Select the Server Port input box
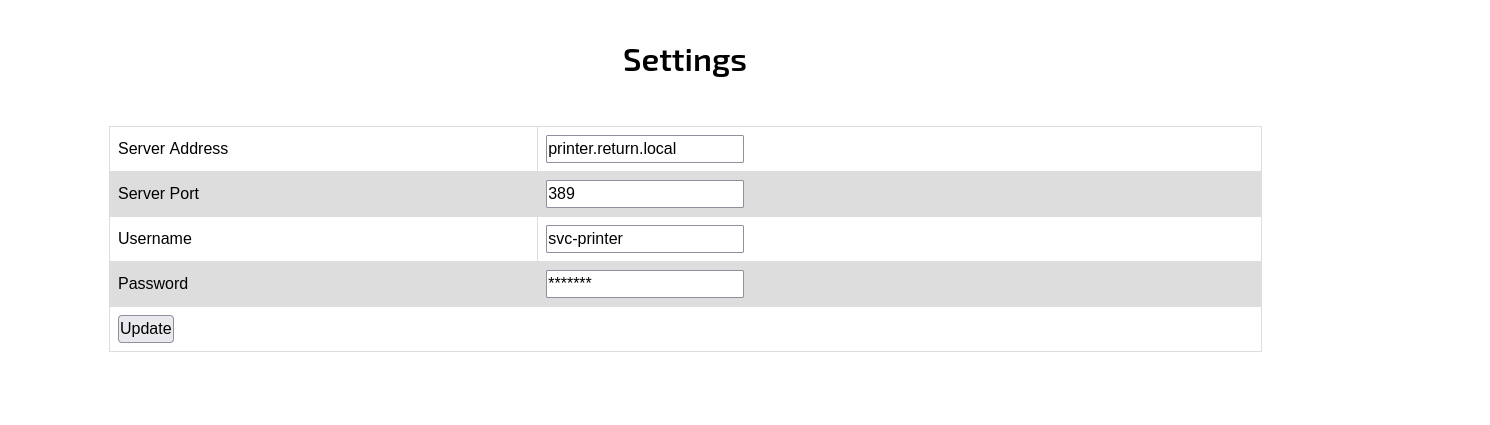This screenshot has width=1490, height=425. [645, 194]
